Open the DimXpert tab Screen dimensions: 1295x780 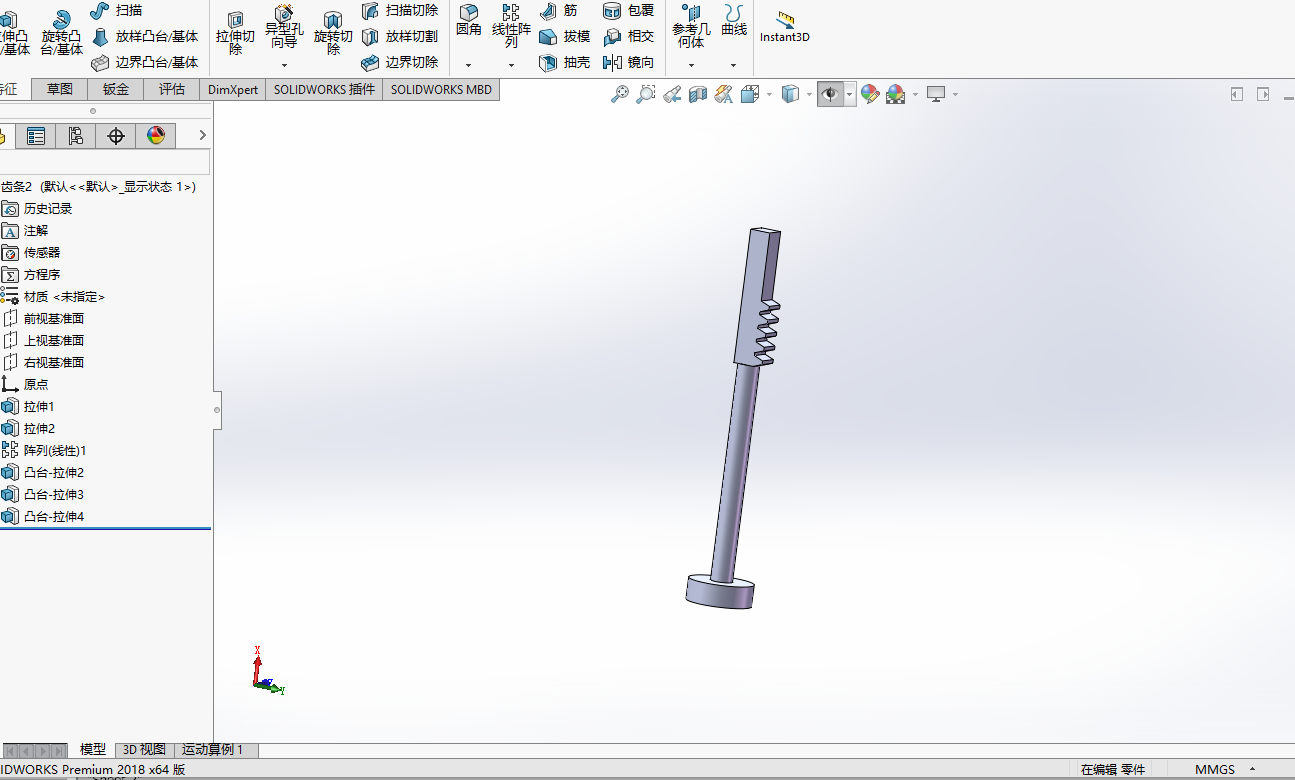point(233,89)
